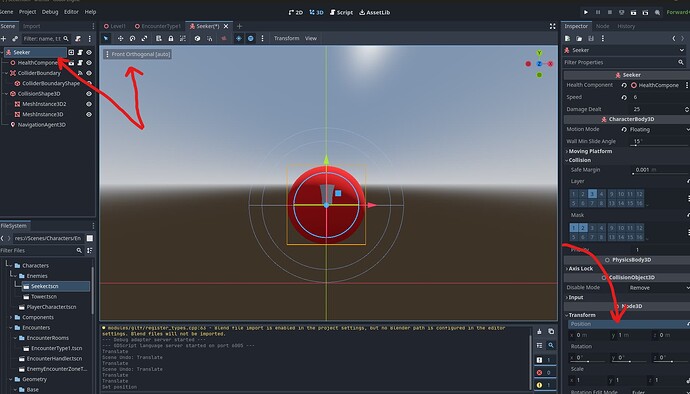
Task: Lock the selected node with padlock icon
Action: click(x=171, y=38)
